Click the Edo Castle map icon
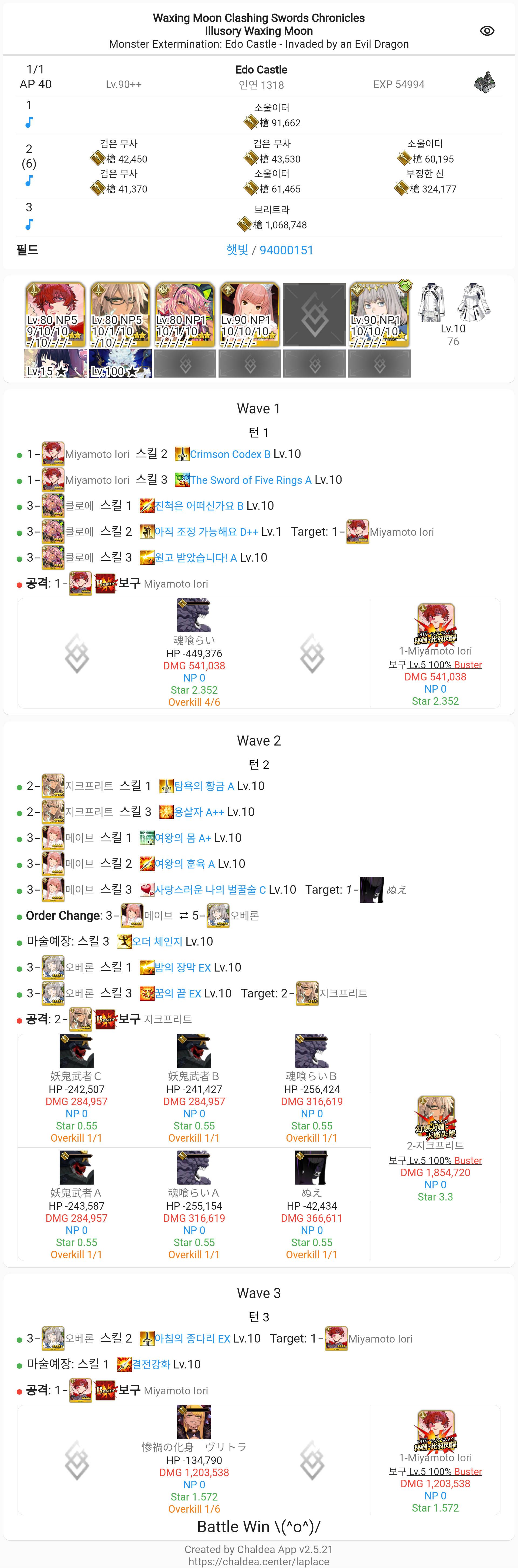The width and height of the screenshot is (518, 1568). (485, 82)
